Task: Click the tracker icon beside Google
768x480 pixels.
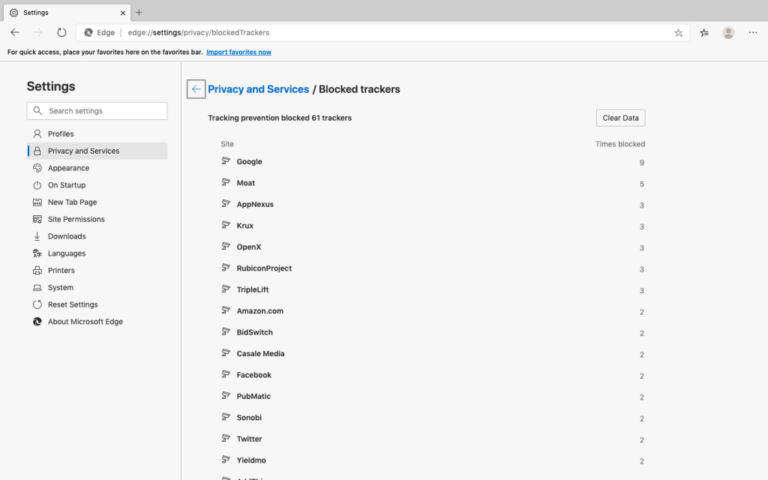Action: [x=226, y=162]
